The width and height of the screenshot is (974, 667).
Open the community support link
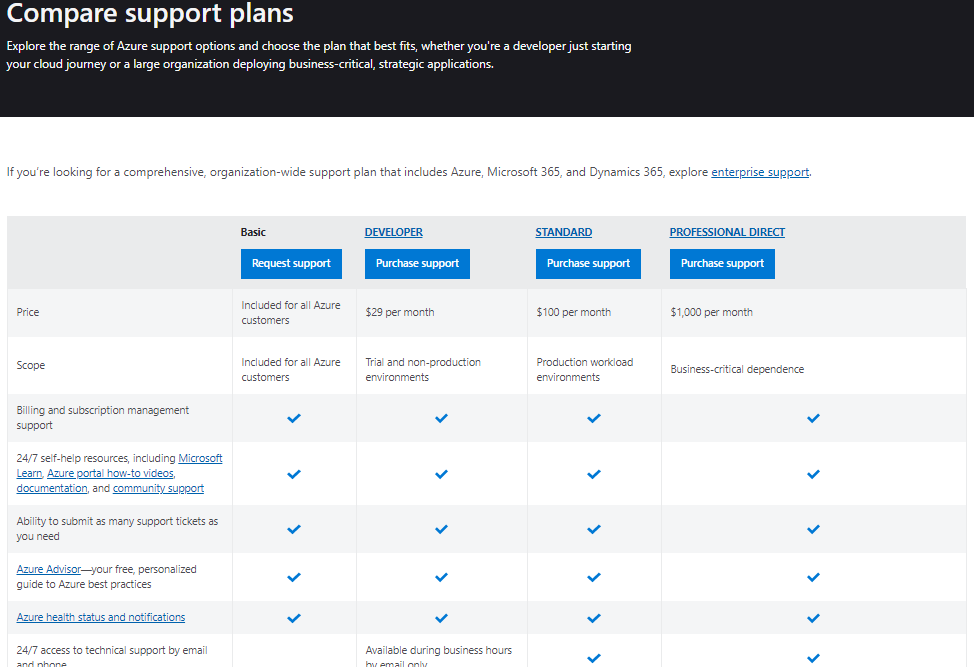pos(158,488)
